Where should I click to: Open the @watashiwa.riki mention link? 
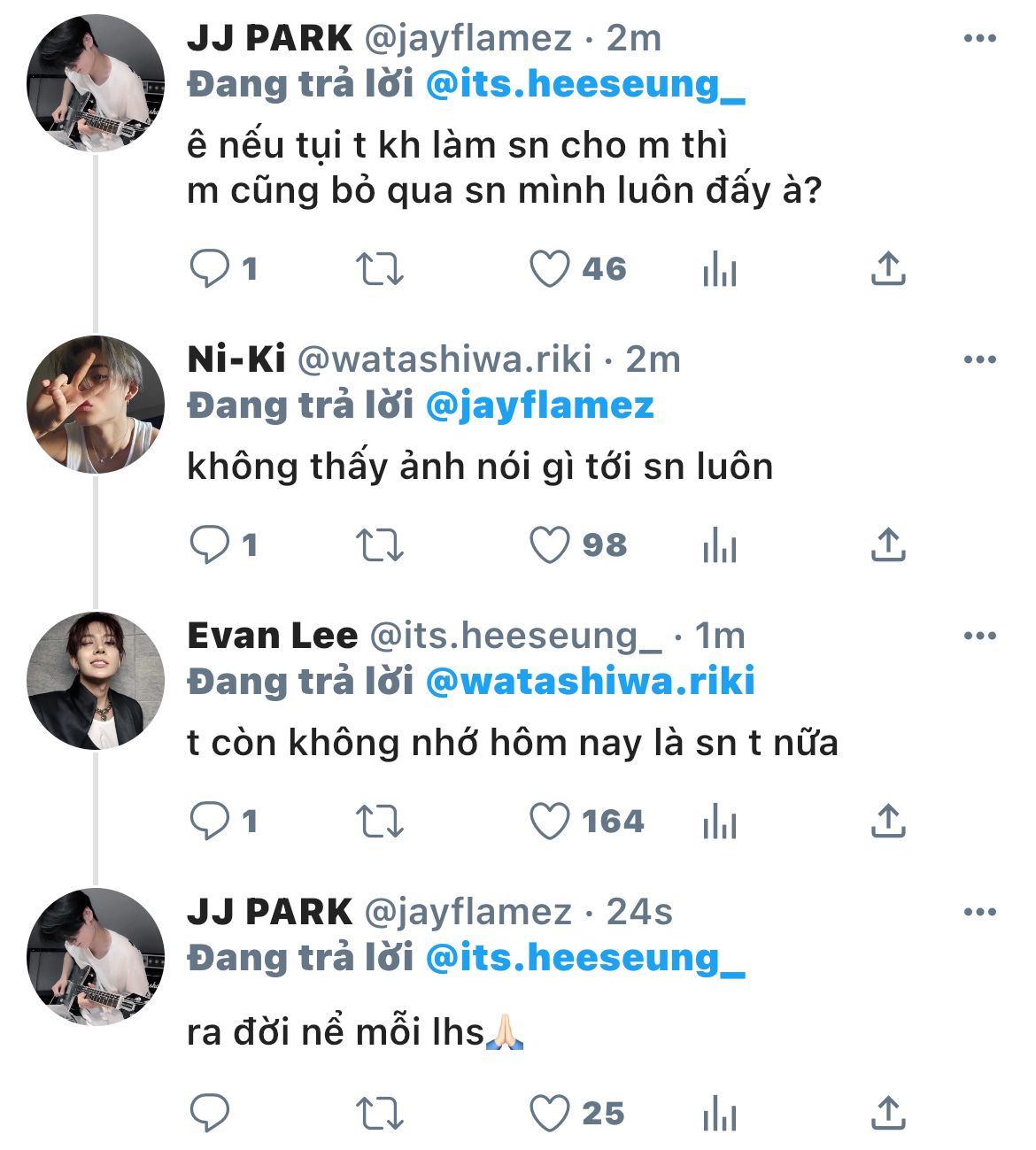tap(590, 682)
